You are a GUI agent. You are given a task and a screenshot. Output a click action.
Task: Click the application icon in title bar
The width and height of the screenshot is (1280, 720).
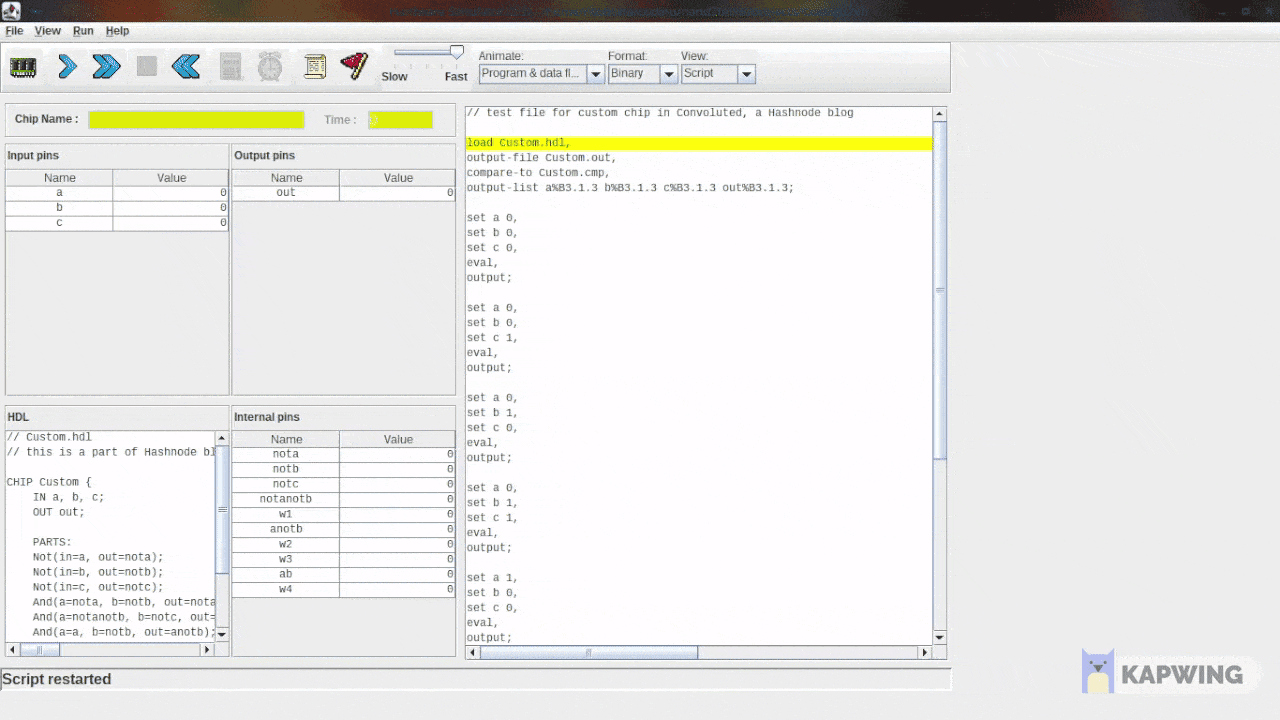pos(12,10)
